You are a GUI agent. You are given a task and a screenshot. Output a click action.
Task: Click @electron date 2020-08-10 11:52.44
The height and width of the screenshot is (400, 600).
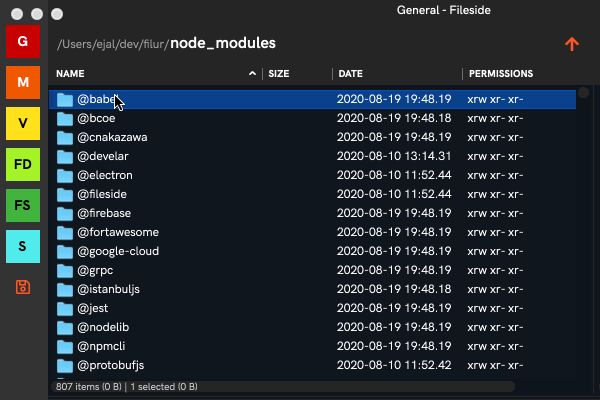394,175
